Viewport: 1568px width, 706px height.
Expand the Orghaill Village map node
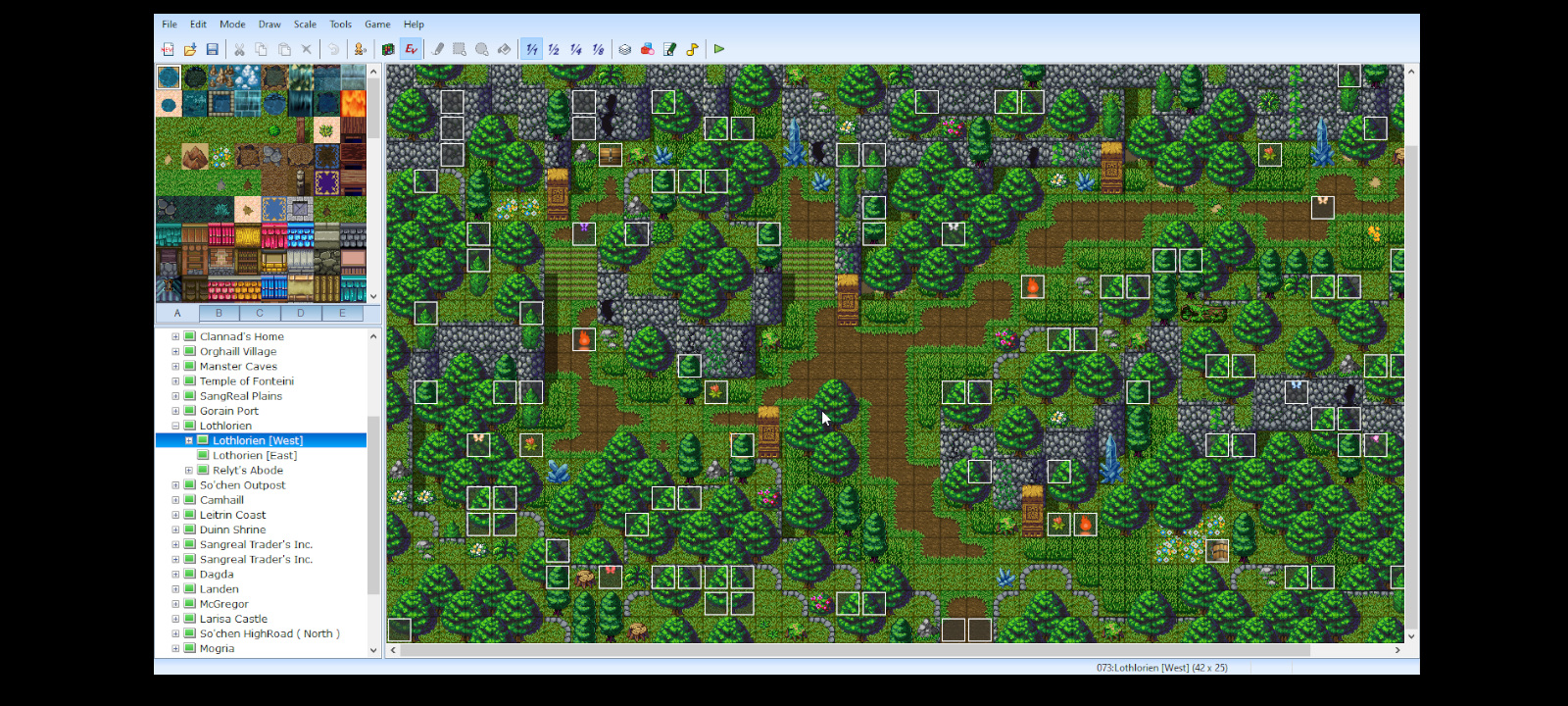tap(176, 352)
